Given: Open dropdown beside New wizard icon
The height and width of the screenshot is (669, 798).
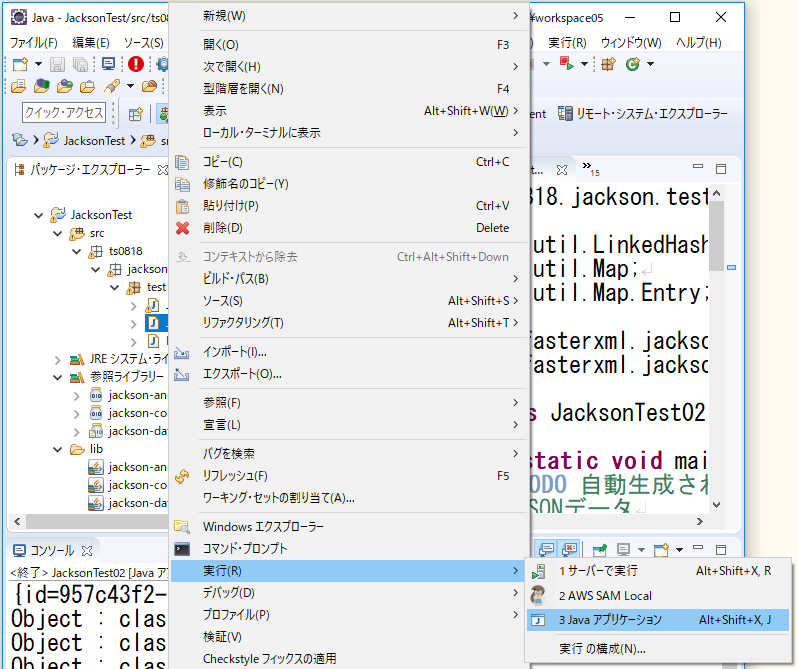Looking at the screenshot, I should [39, 64].
